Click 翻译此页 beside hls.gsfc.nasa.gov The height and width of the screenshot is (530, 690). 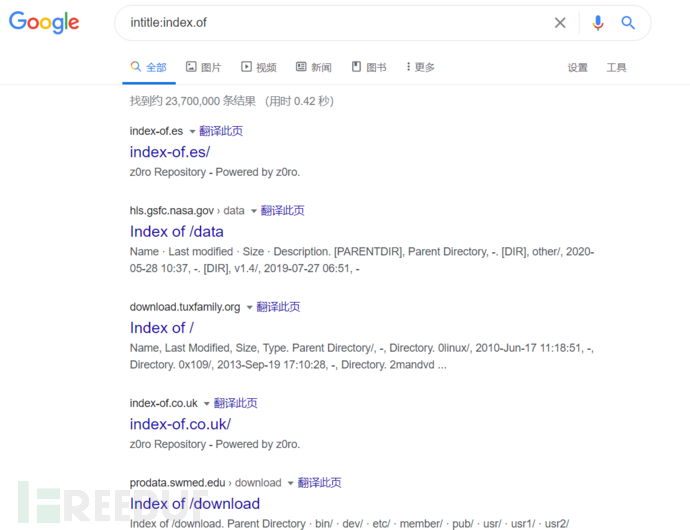tap(283, 210)
